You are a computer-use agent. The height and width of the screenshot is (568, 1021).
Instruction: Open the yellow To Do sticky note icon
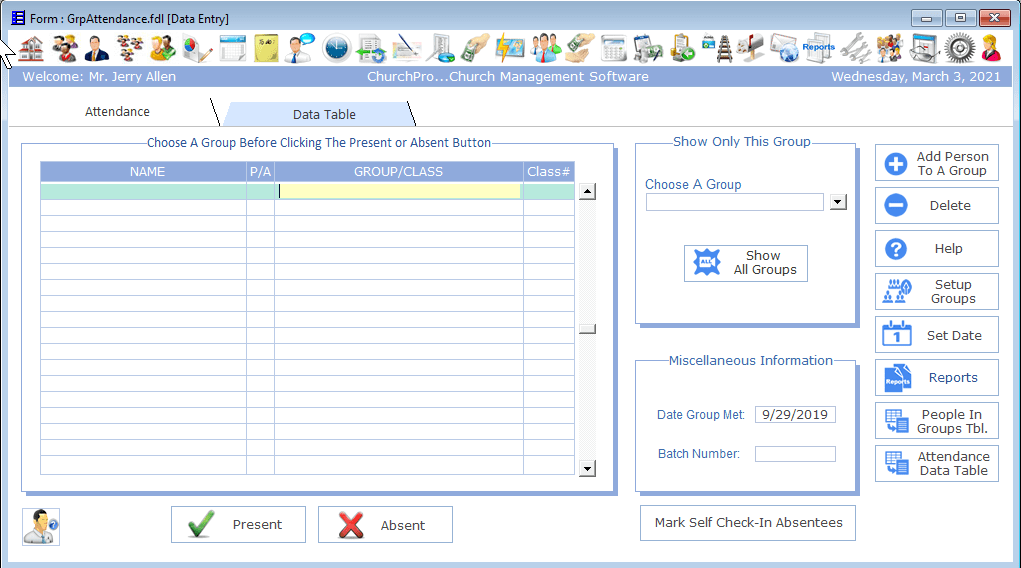tap(266, 49)
